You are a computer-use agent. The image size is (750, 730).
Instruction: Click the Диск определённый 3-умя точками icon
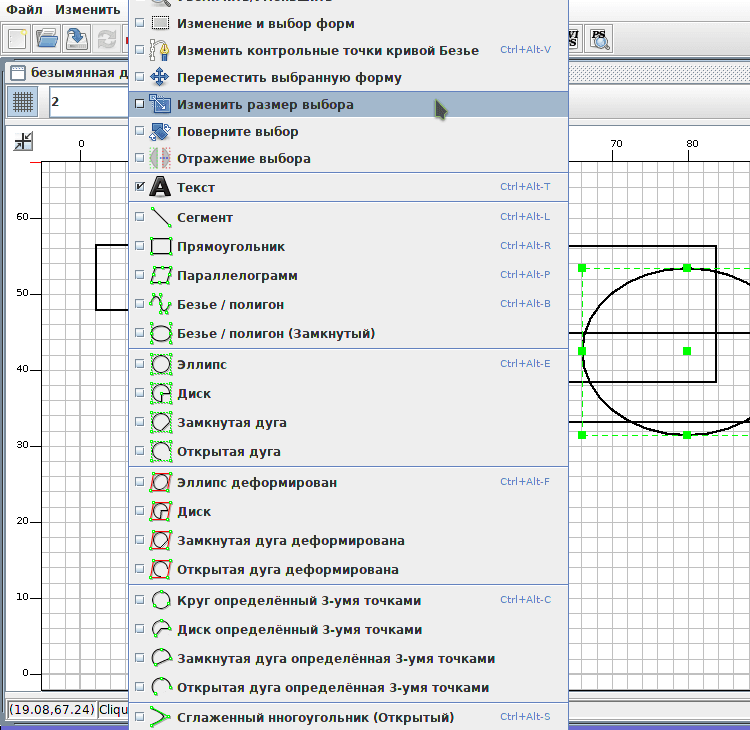[161, 630]
